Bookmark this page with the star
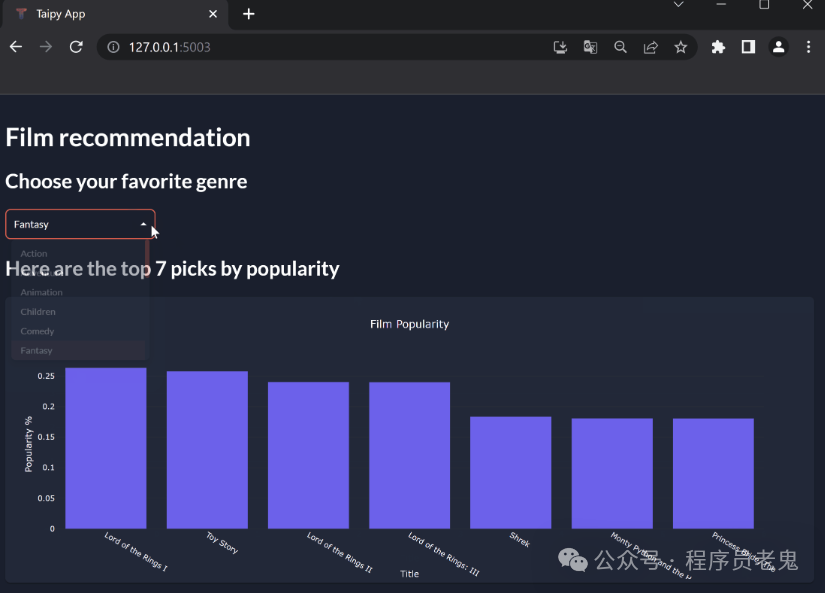The image size is (825, 593). [x=681, y=47]
